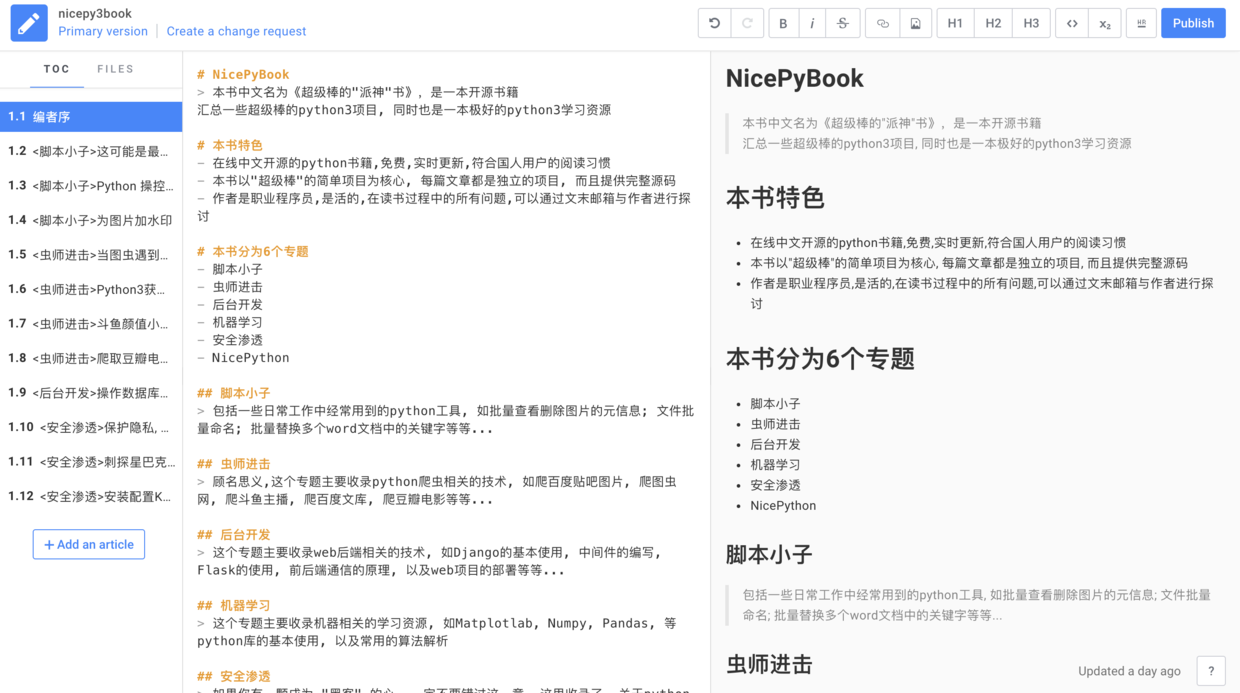
Task: Apply H3 heading formatting
Action: tap(1031, 22)
